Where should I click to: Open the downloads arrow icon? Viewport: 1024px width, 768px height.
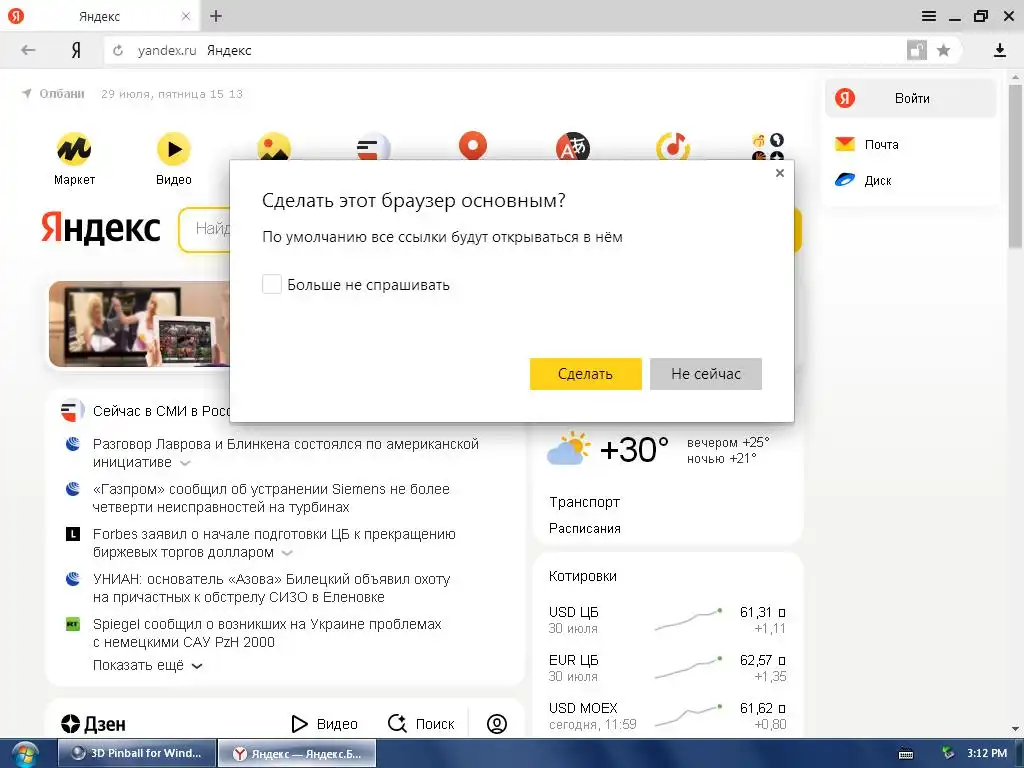tap(999, 50)
